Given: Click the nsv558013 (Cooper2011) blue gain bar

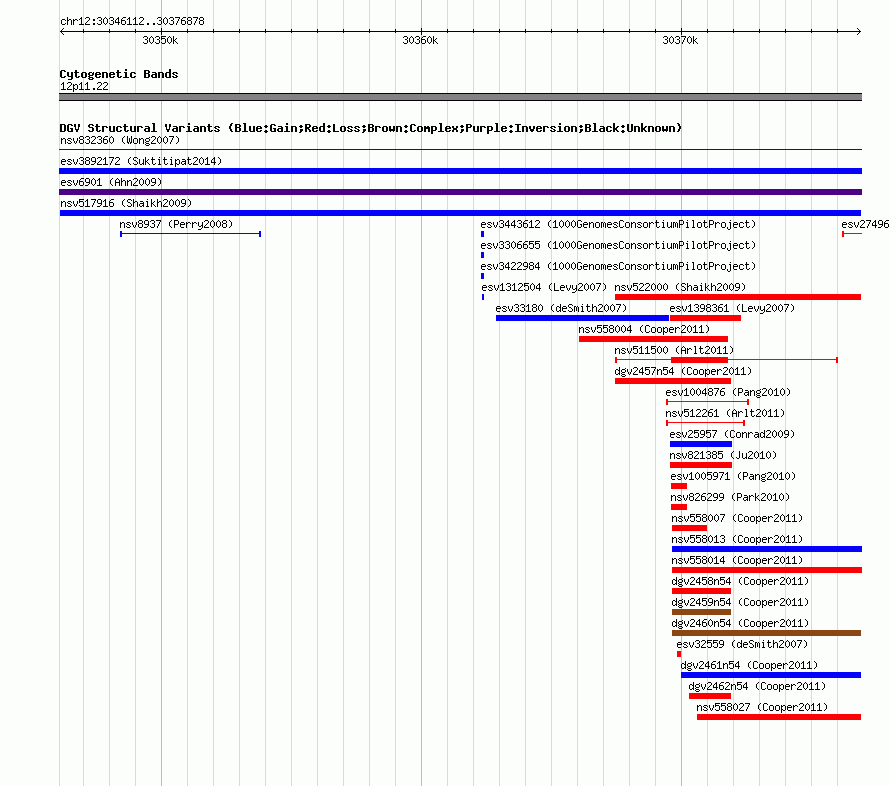Looking at the screenshot, I should tap(767, 549).
